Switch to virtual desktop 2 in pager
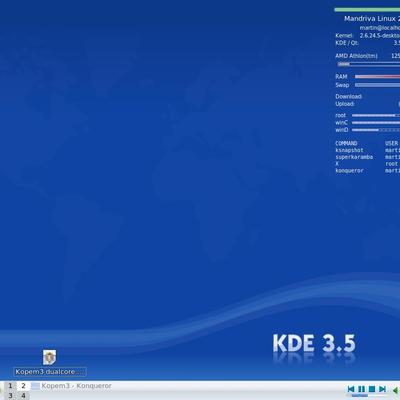This screenshot has height=400, width=400. coord(23,386)
